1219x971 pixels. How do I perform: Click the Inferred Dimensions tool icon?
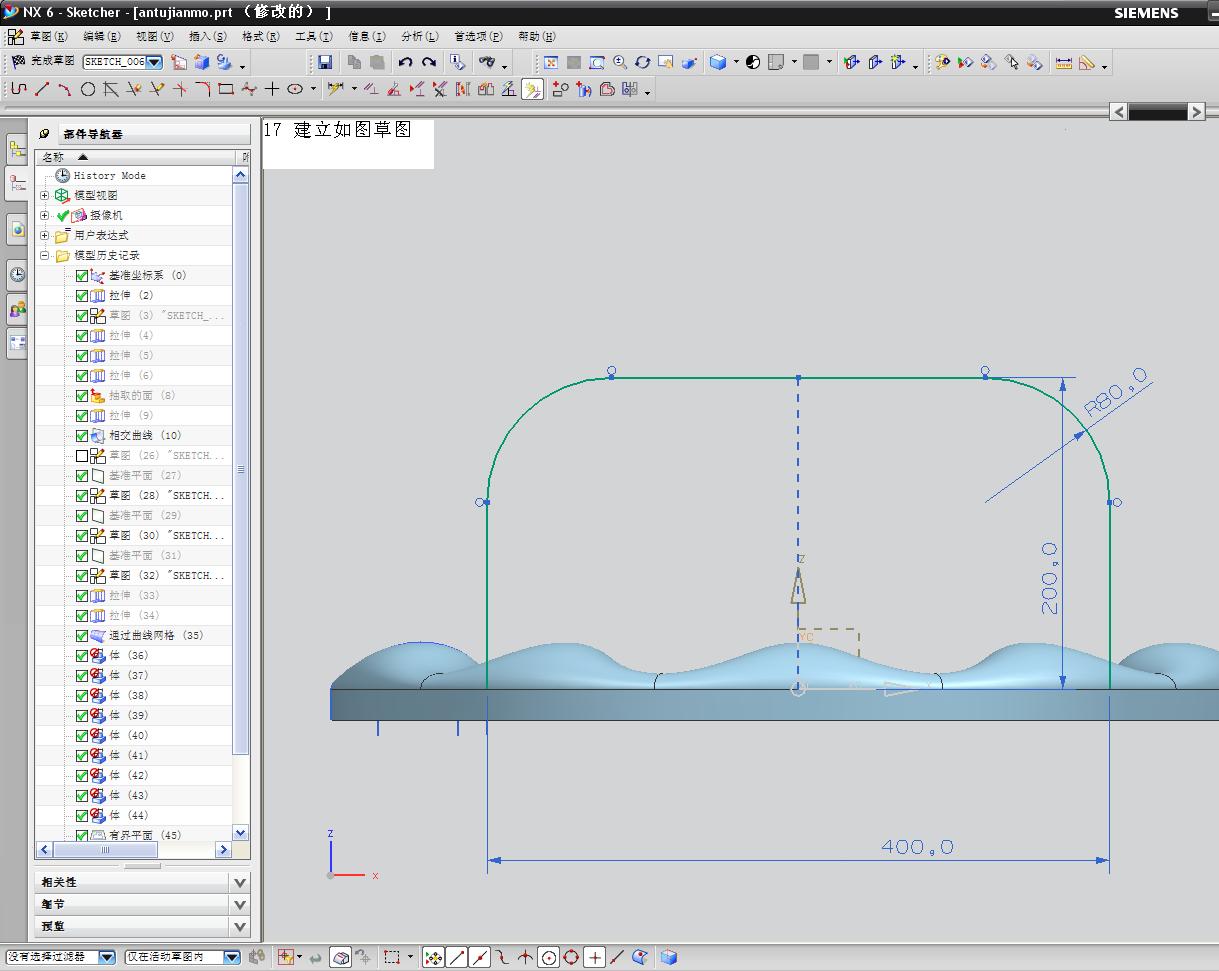pyautogui.click(x=335, y=89)
